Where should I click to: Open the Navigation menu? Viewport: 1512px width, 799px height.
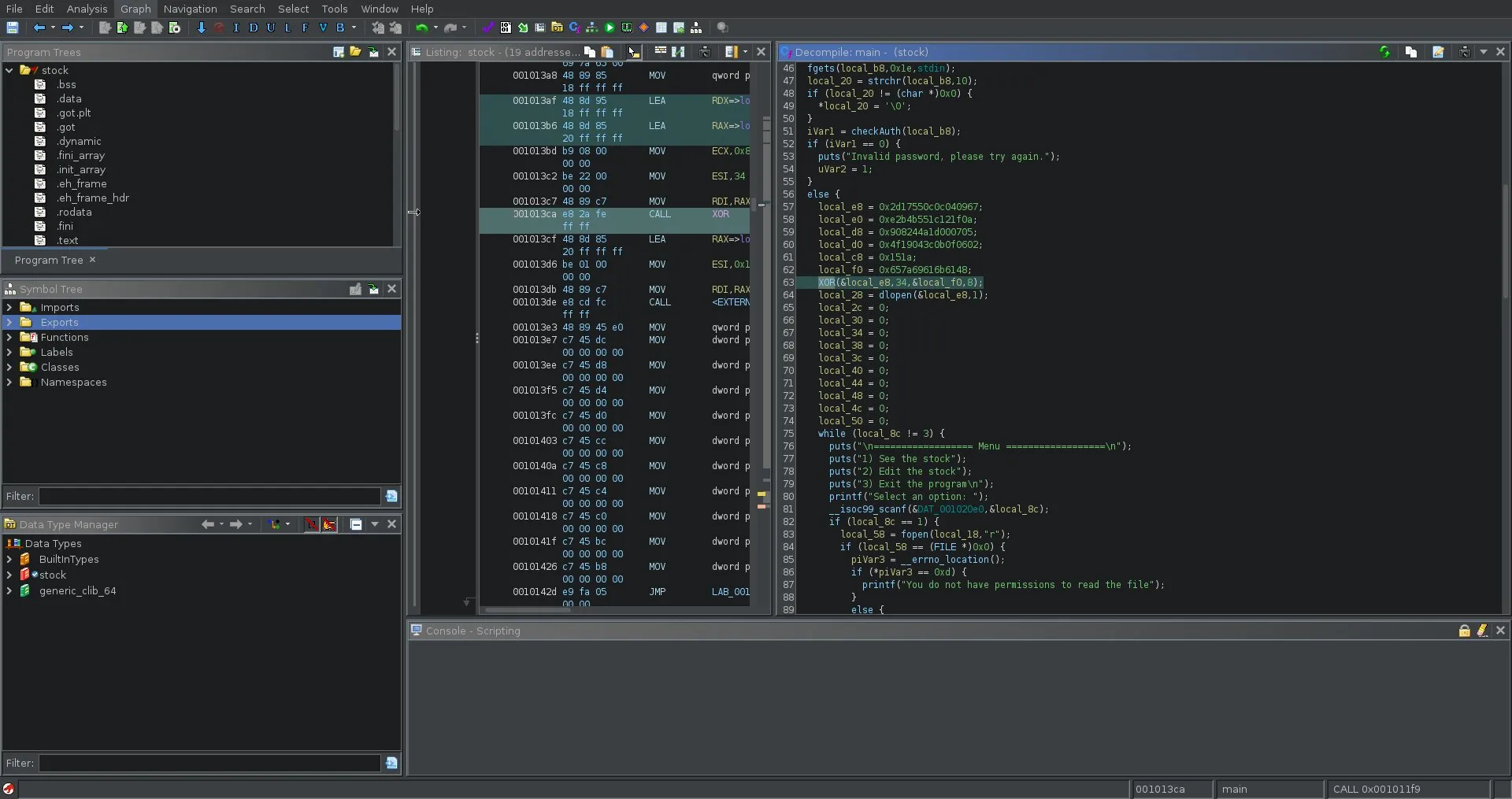tap(190, 9)
